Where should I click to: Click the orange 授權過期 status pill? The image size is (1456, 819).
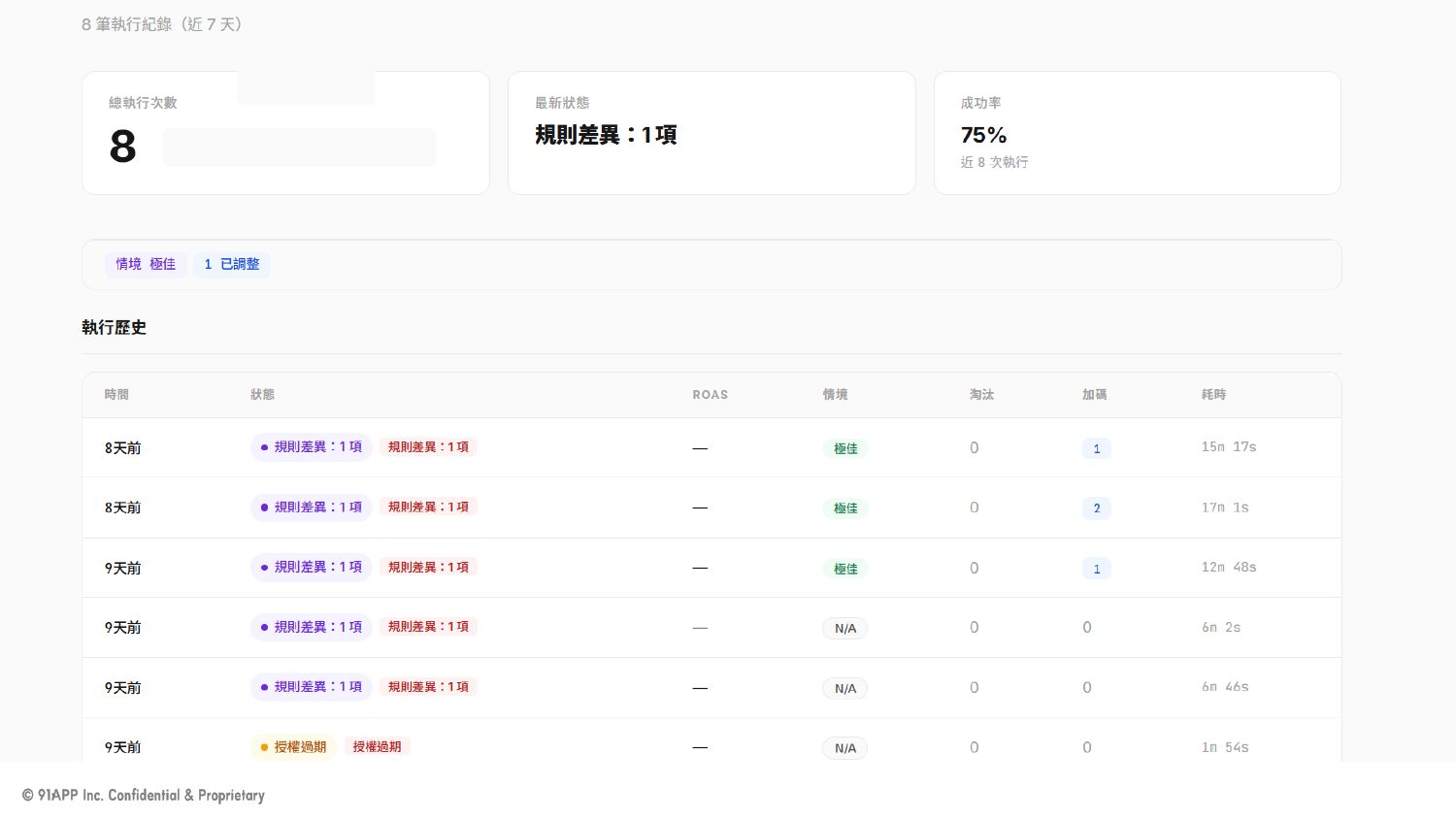pos(293,747)
